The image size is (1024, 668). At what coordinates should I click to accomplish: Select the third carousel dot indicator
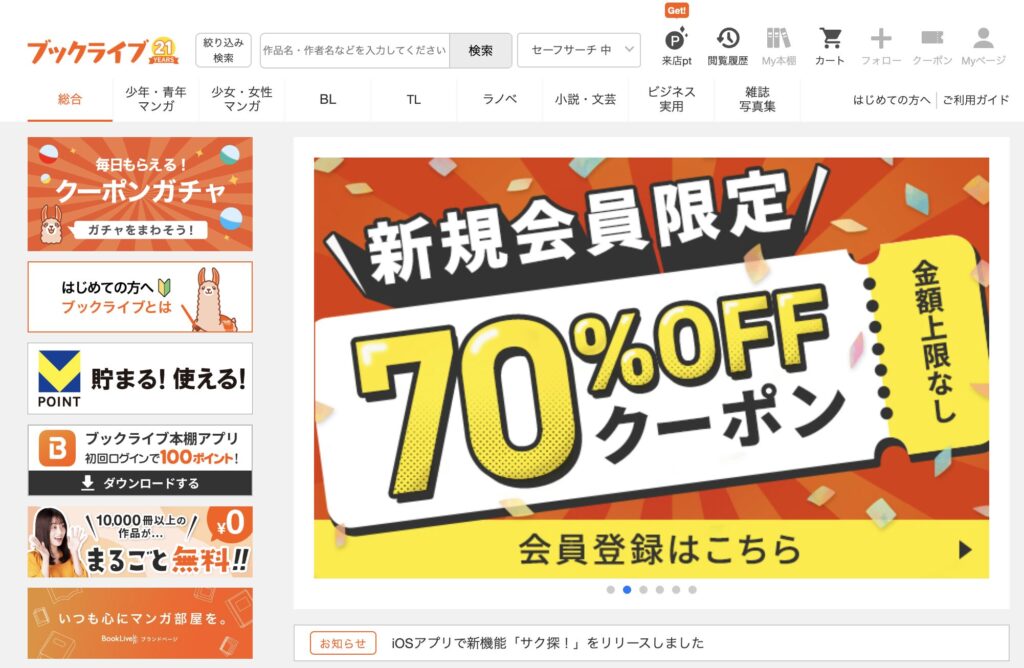point(643,590)
